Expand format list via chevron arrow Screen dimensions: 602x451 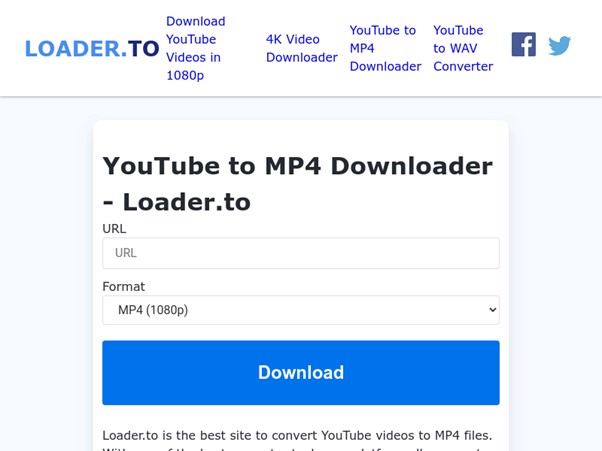(x=493, y=310)
